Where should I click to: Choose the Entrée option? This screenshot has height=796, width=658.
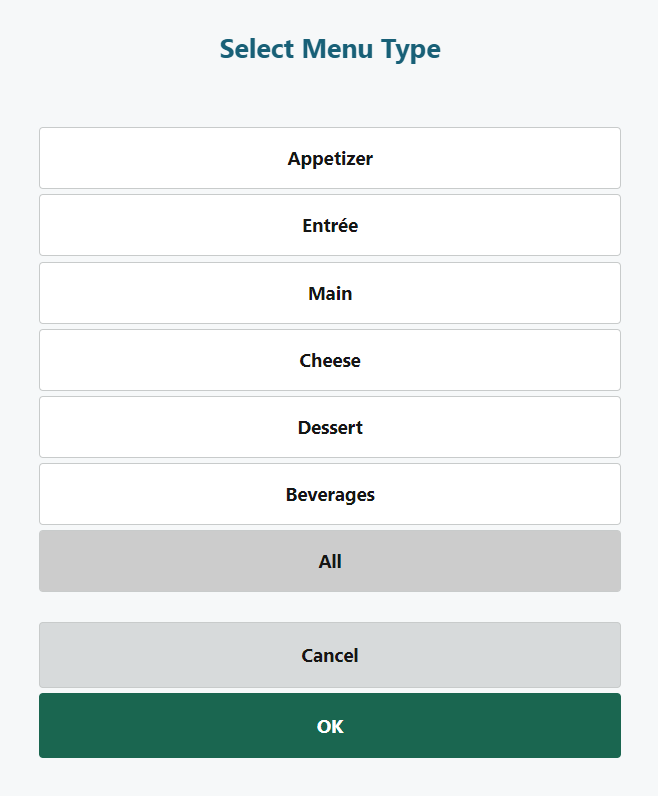click(x=330, y=225)
